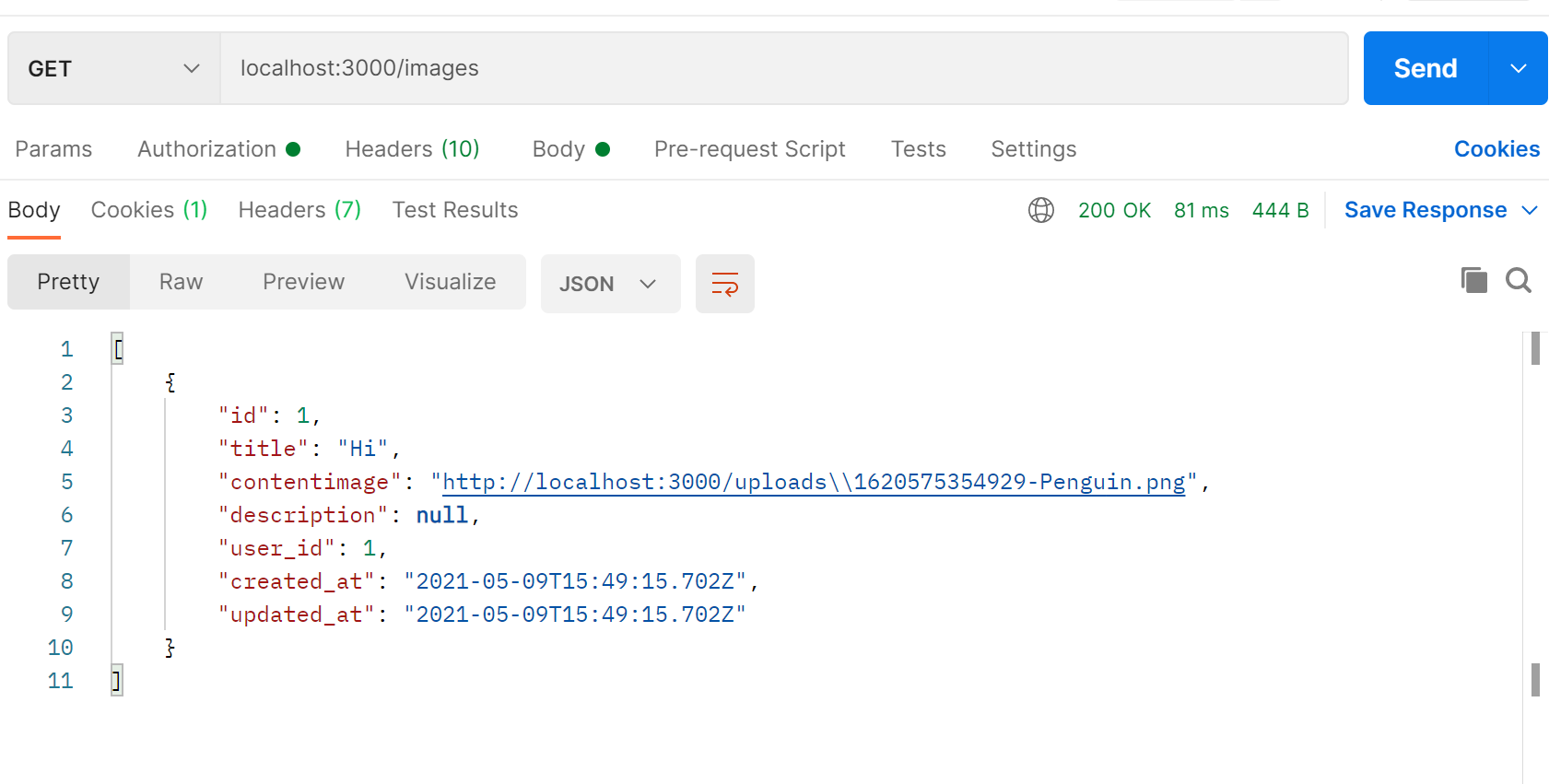Show the Test Results tab
Screen dimensions: 1549x784
pyautogui.click(x=455, y=210)
